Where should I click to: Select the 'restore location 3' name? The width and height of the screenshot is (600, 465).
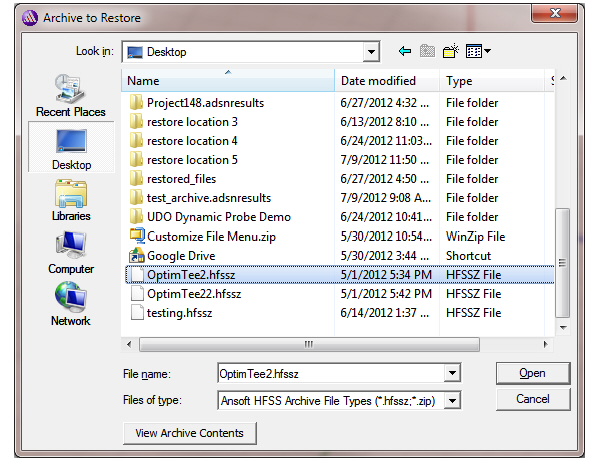pyautogui.click(x=192, y=122)
